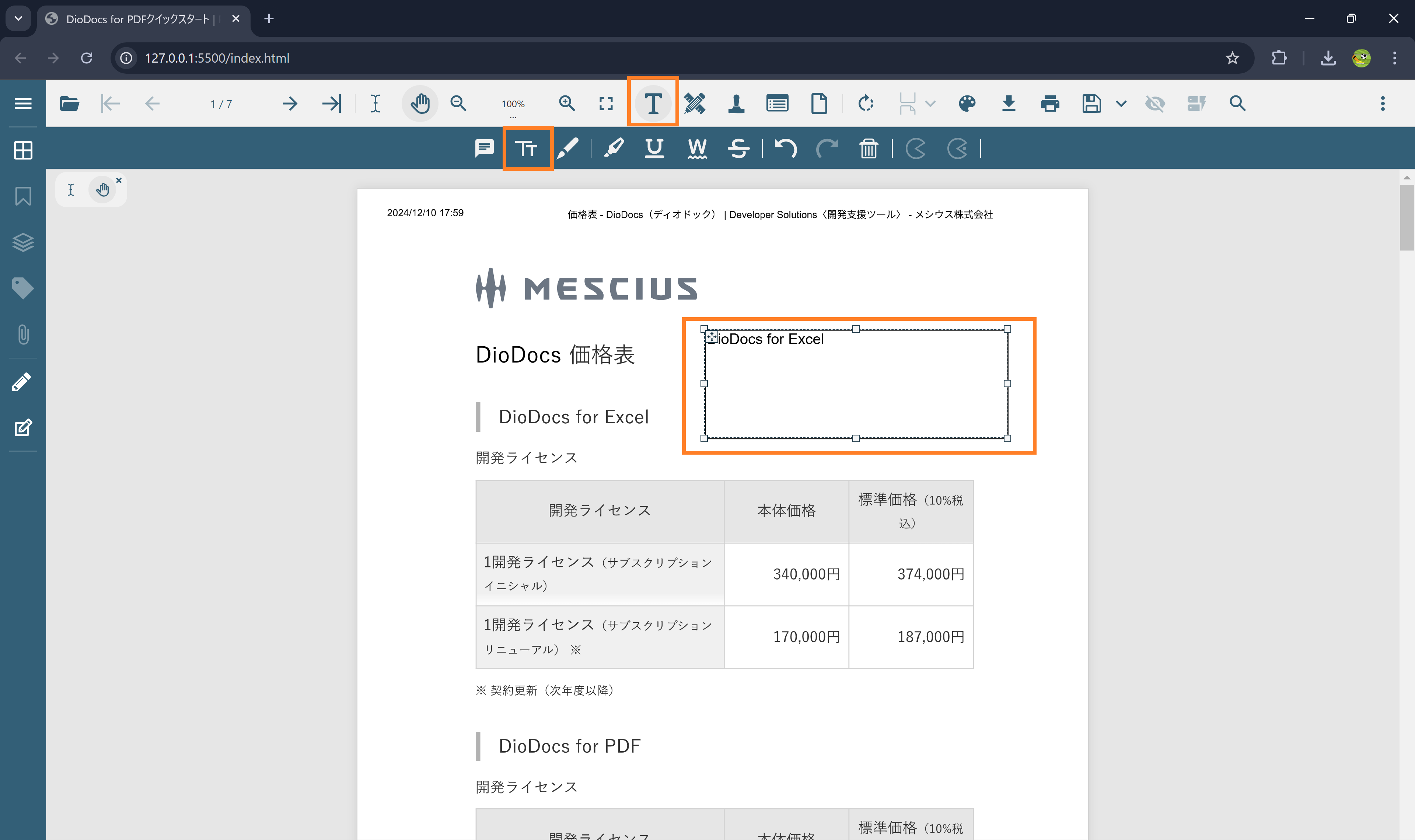Click the page number field 1 / 7

tap(221, 104)
